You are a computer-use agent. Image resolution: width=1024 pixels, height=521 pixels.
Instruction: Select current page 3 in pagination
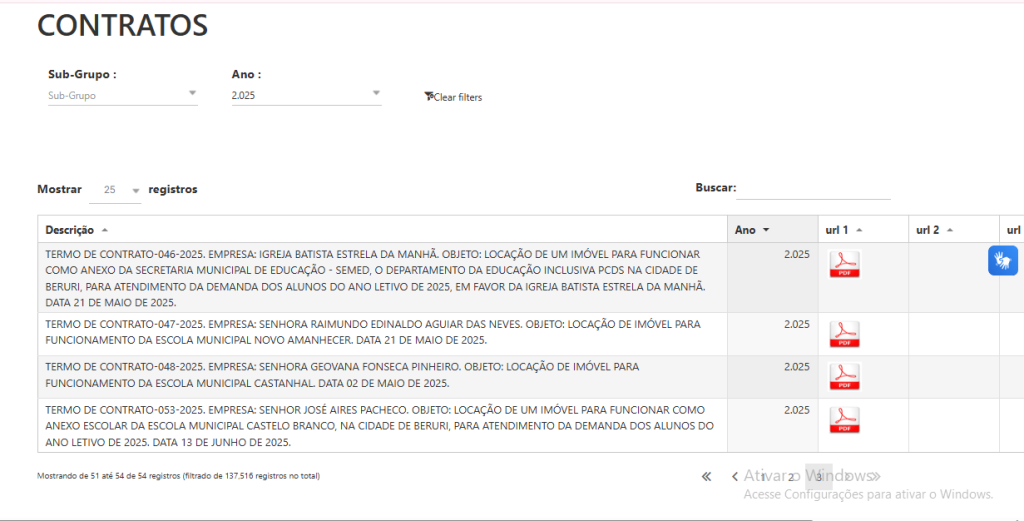[x=818, y=477]
